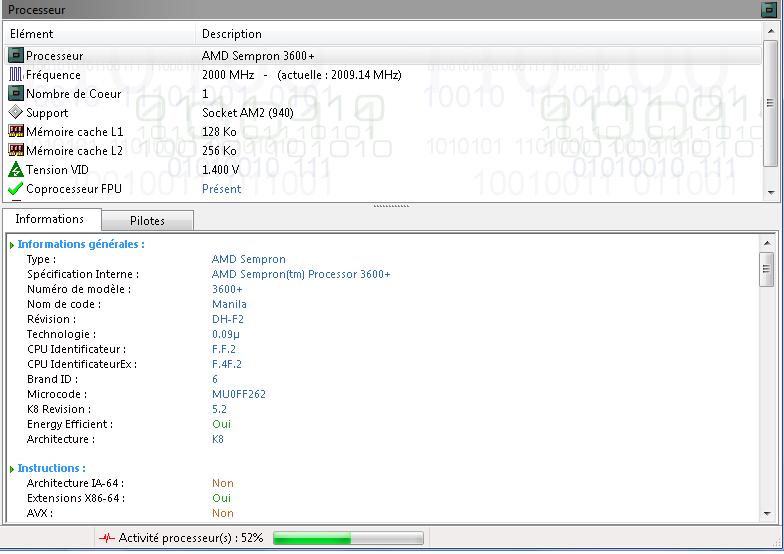Screen dimensions: 784x554
Task: Click the 'Manila' code name value
Action: click(229, 304)
